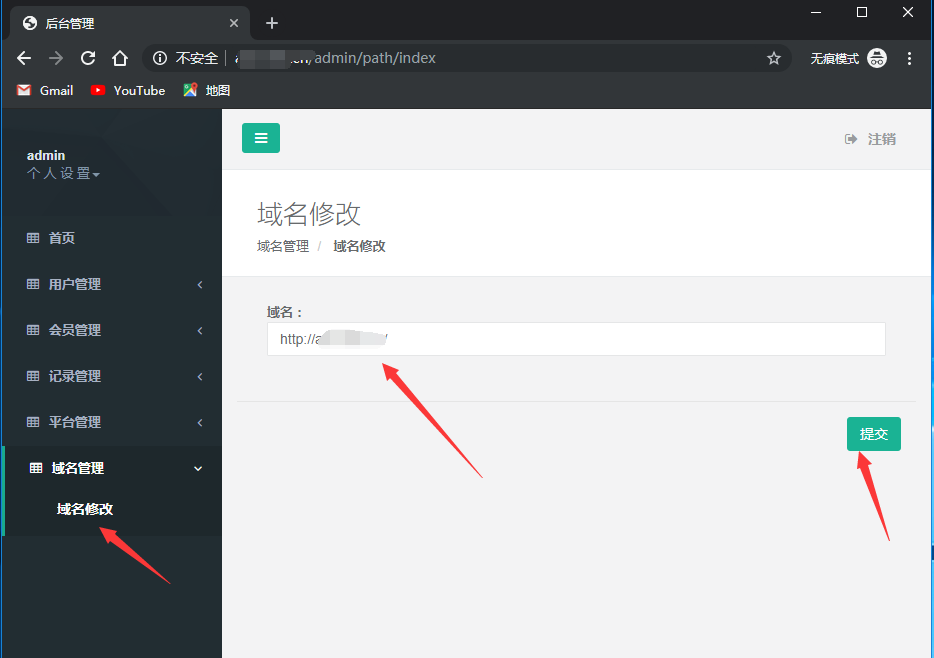934x658 pixels.
Task: Click the grid icon beside 域名管理
Action: (36, 468)
